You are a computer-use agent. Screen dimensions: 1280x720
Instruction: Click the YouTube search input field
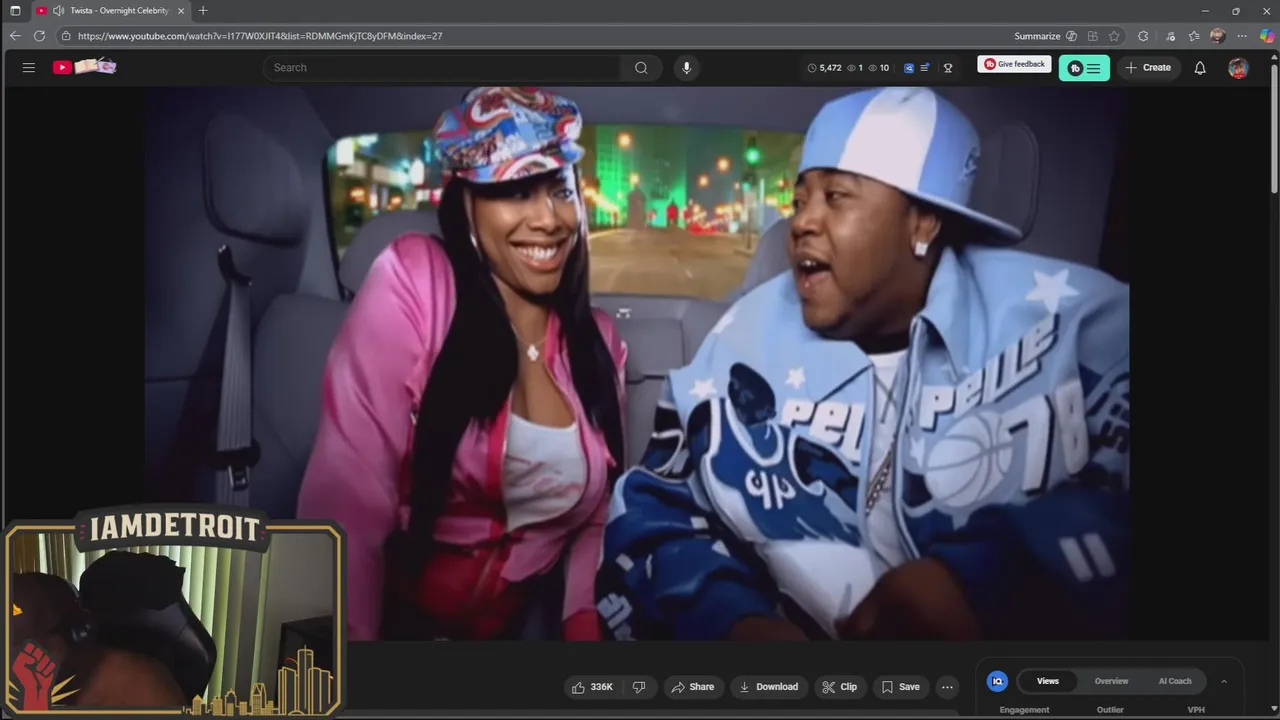[441, 68]
